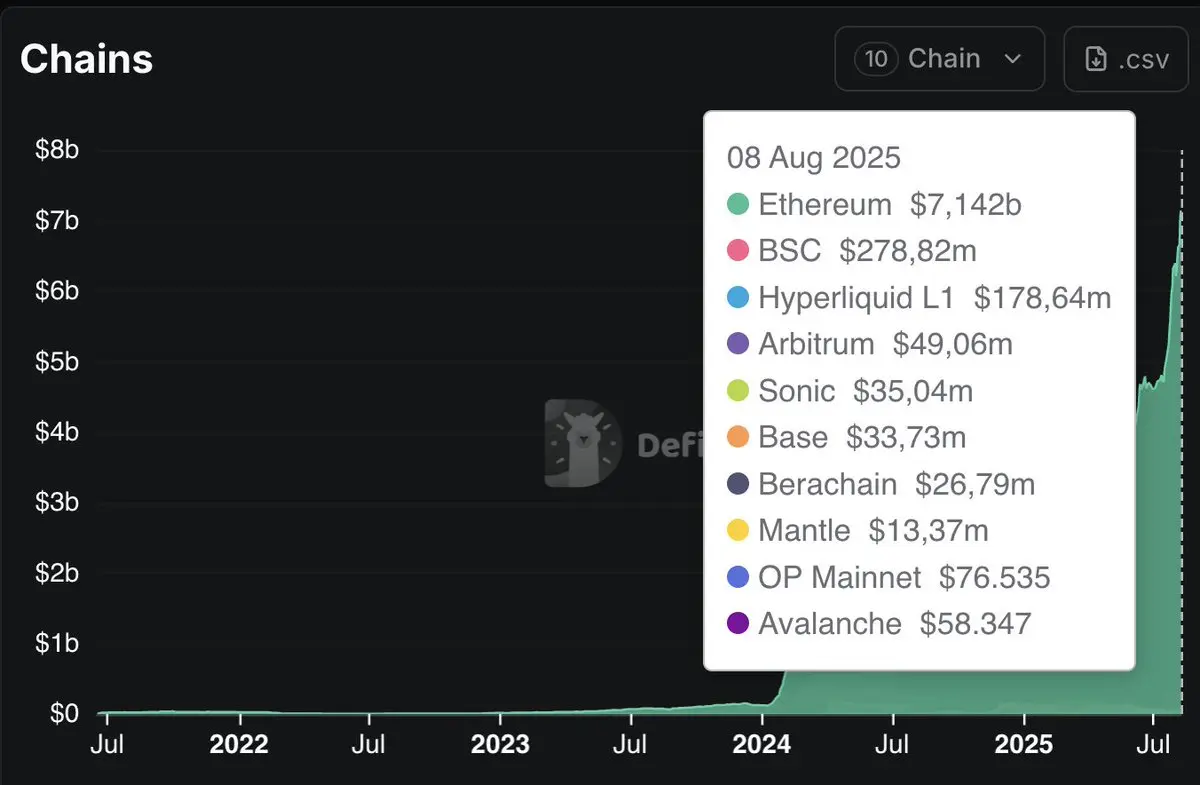Click the OP Mainnet value '$76.535'

[x=995, y=577]
